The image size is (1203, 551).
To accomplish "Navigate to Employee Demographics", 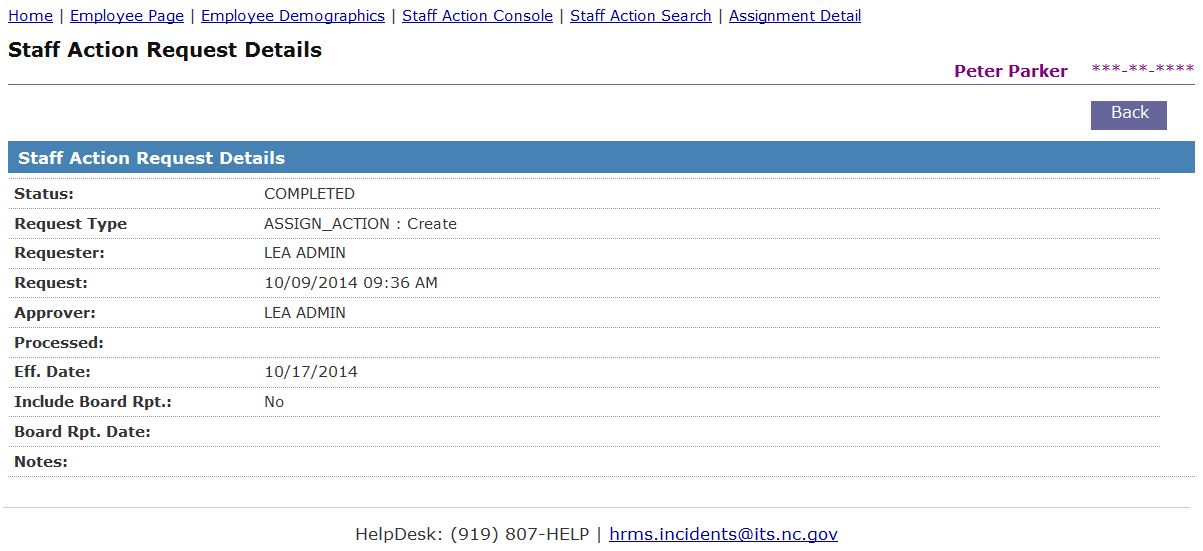I will (293, 16).
